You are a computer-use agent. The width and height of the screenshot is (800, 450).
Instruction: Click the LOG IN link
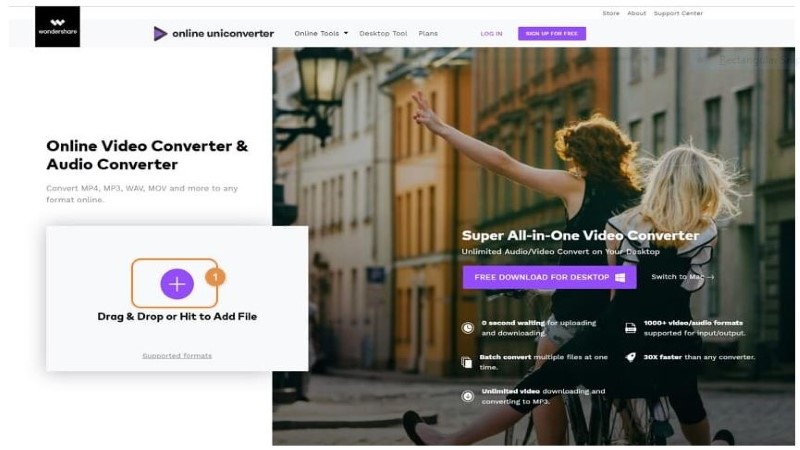(491, 34)
